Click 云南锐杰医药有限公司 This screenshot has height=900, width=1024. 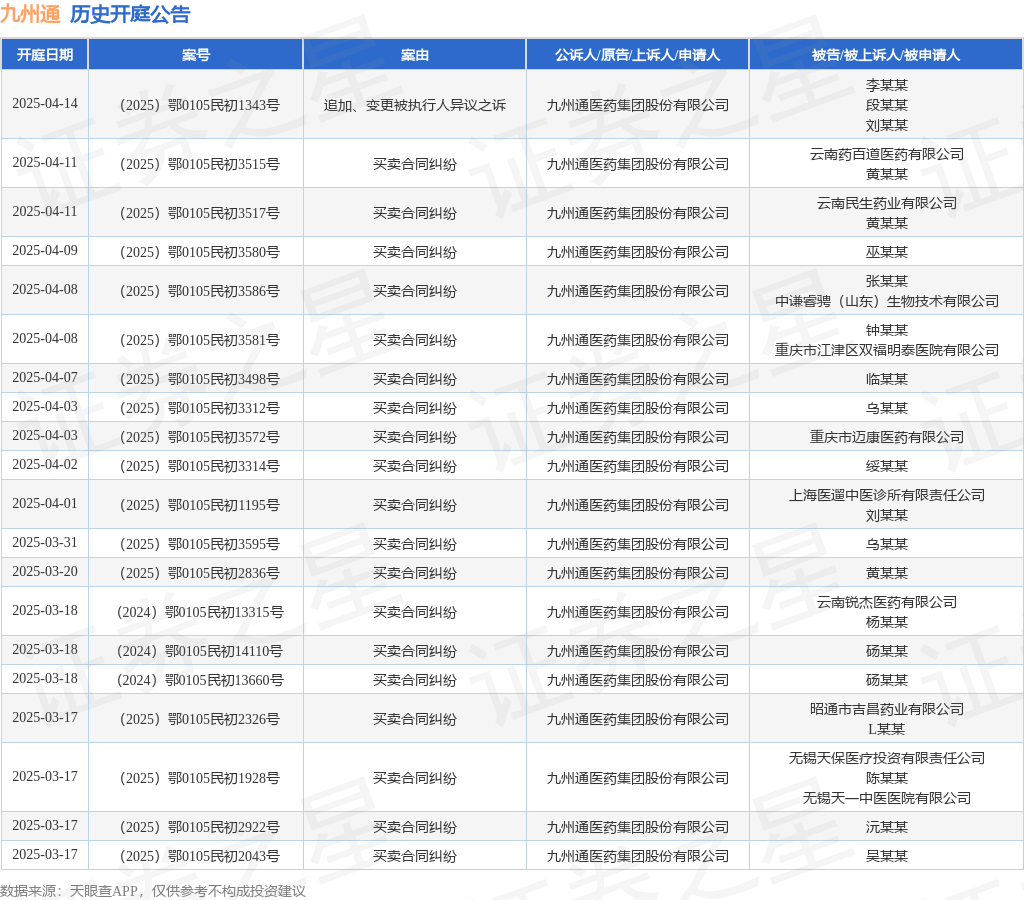(887, 602)
